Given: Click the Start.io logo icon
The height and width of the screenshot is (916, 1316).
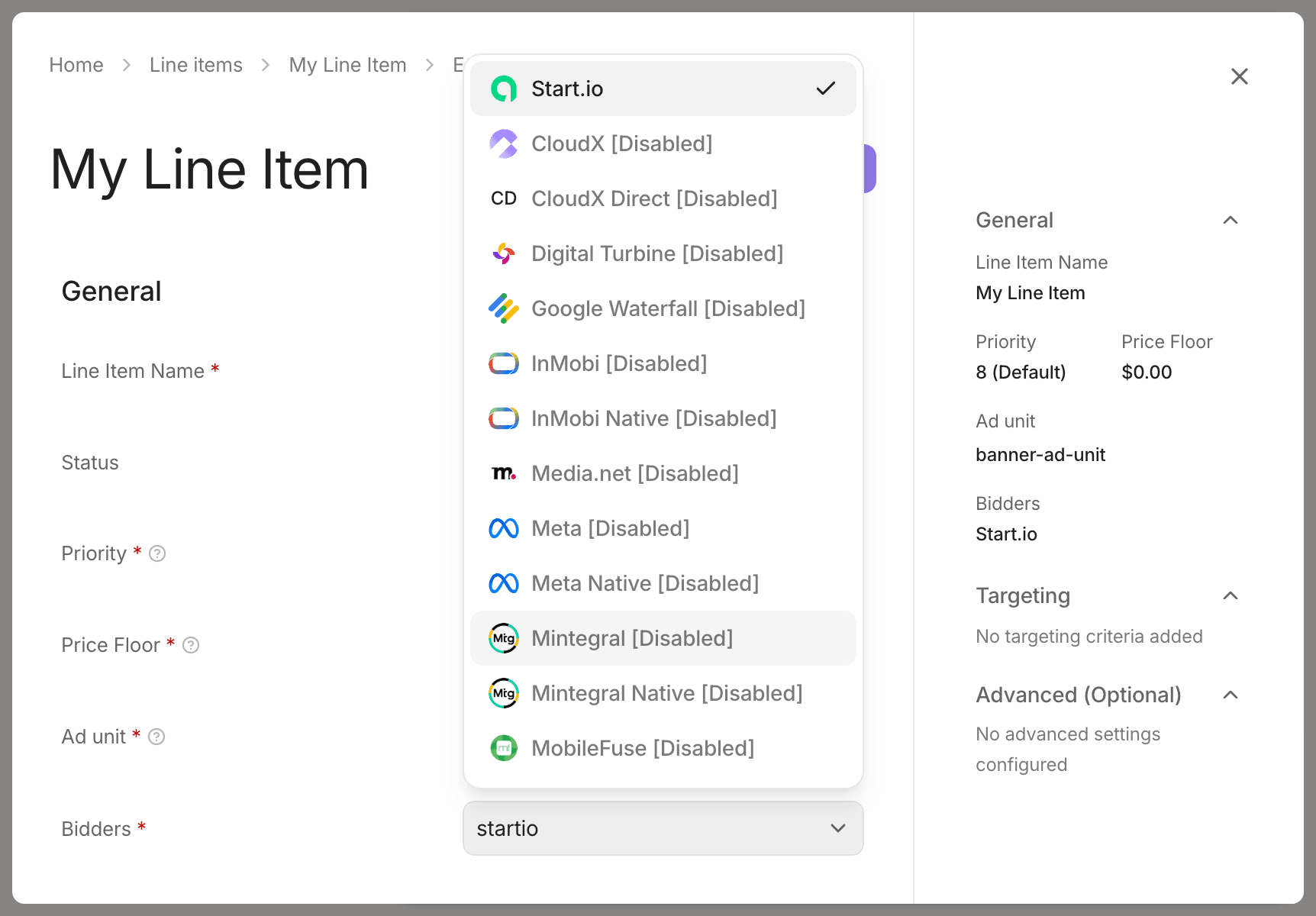Looking at the screenshot, I should click(x=504, y=89).
